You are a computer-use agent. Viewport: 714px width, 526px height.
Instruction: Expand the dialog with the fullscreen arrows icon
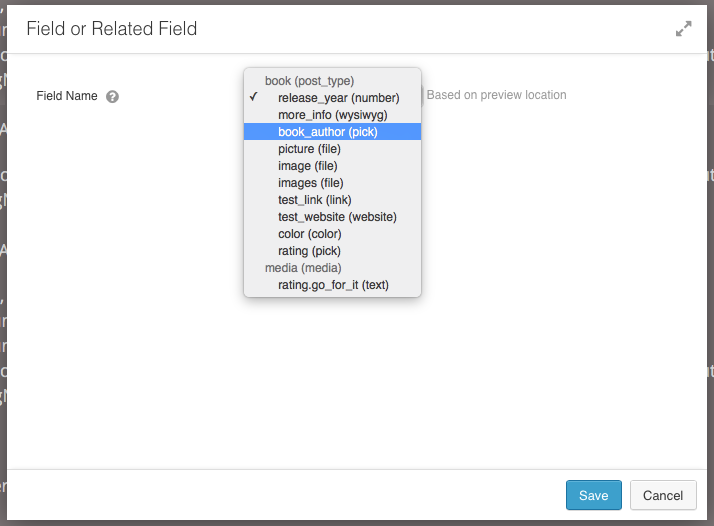pos(683,29)
